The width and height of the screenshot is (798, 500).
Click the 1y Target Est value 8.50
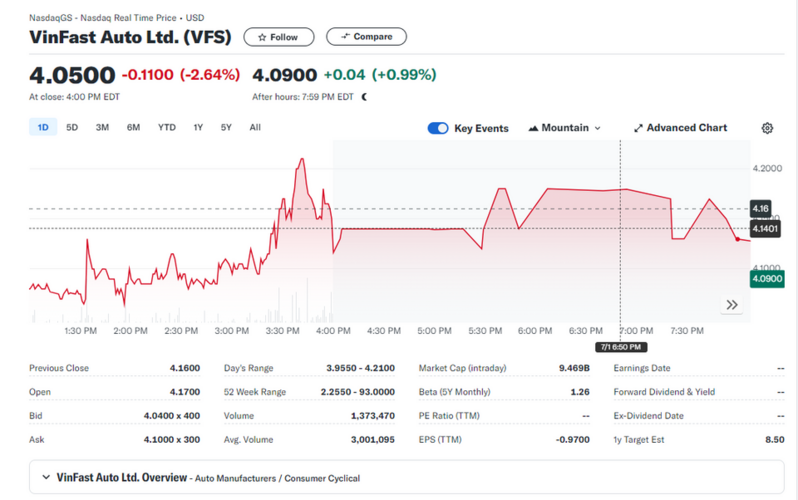pos(775,440)
